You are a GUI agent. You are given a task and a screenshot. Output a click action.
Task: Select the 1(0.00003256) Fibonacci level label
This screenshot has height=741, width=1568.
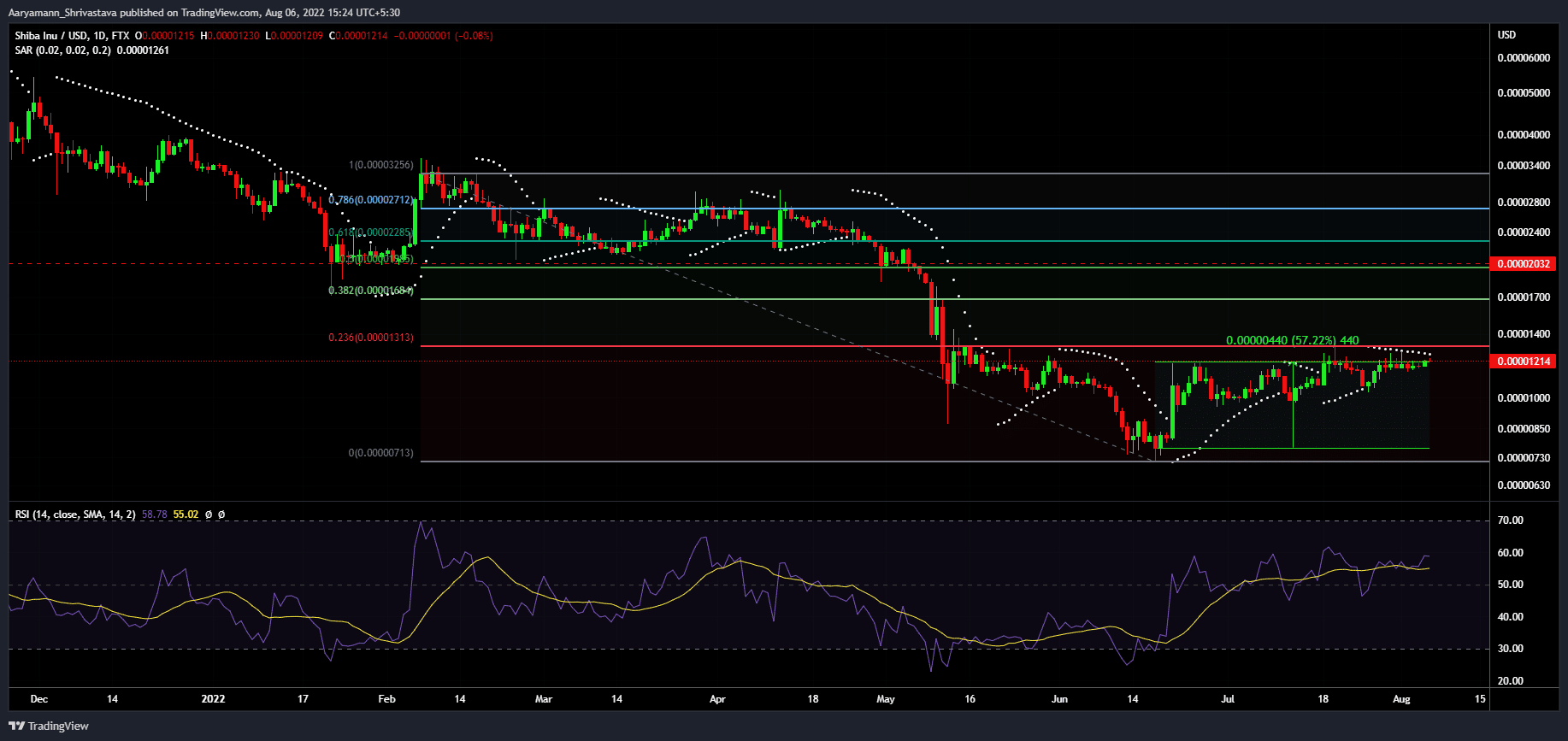click(x=380, y=165)
